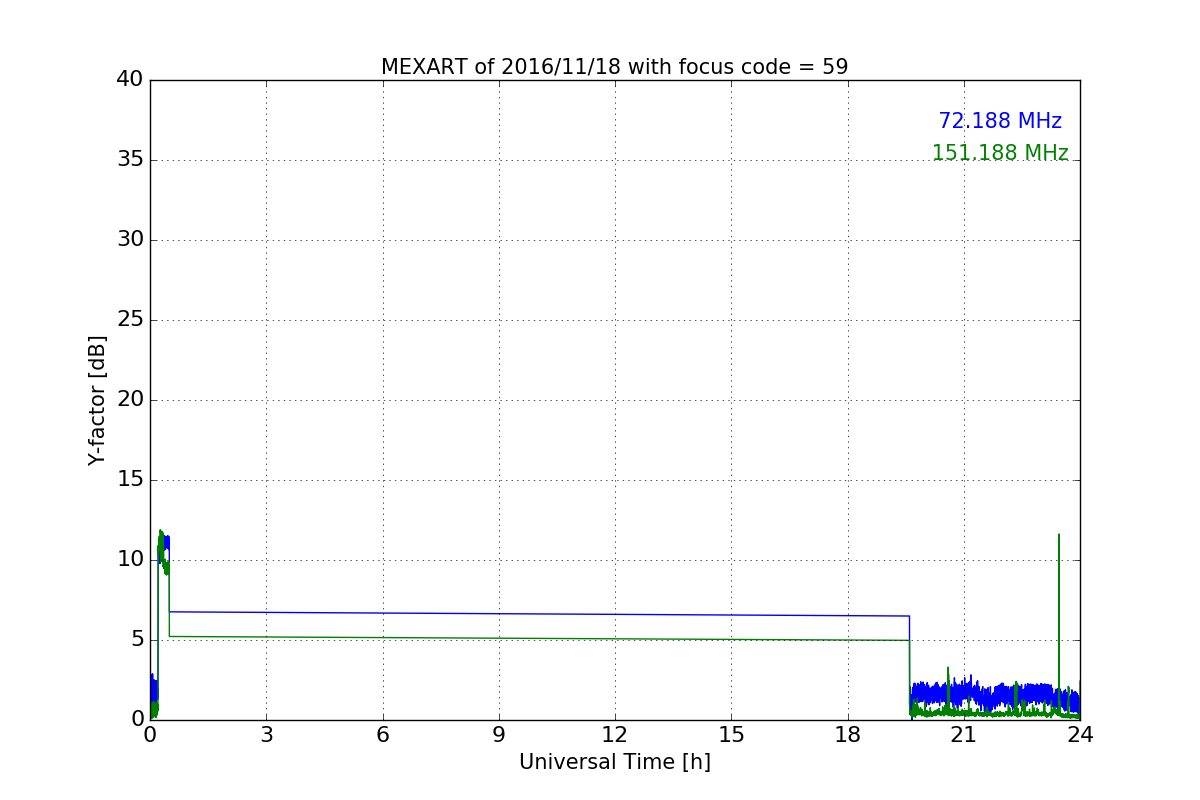The width and height of the screenshot is (1200, 800).
Task: Click the plot title 'MEXART of 2016/11/18 with focus code = 59'
Action: point(614,67)
